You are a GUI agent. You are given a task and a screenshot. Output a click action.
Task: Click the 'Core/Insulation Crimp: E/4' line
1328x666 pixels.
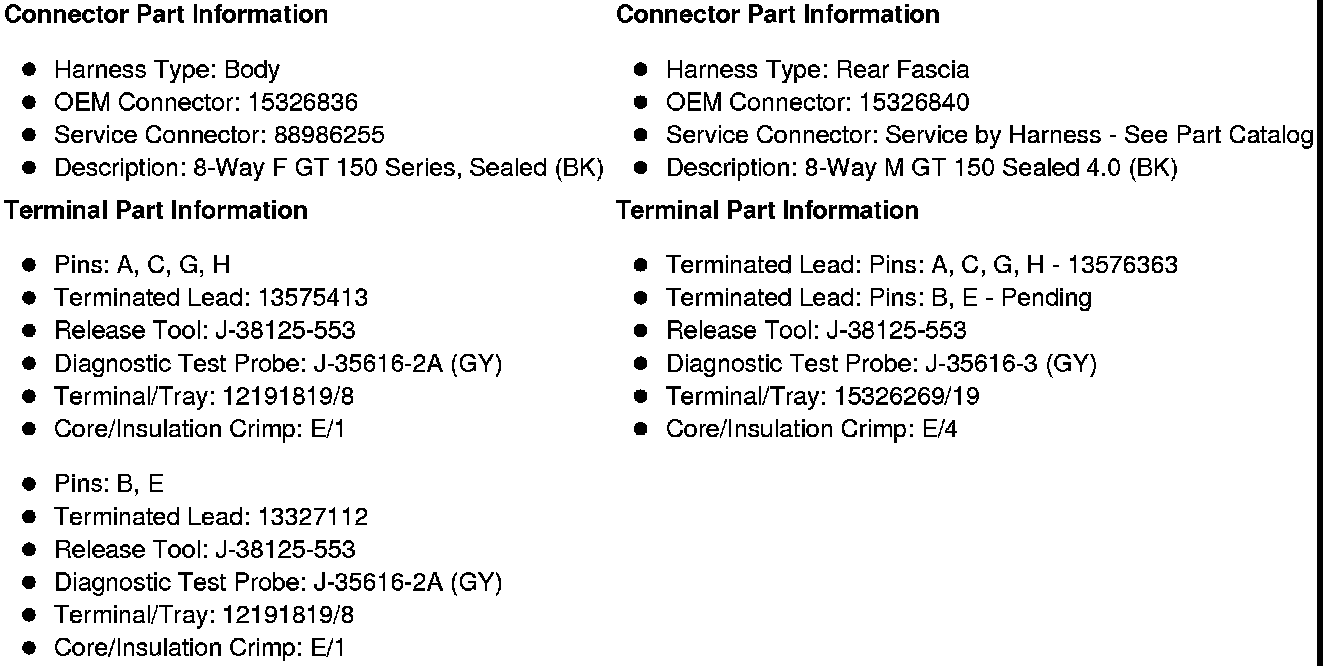point(811,430)
